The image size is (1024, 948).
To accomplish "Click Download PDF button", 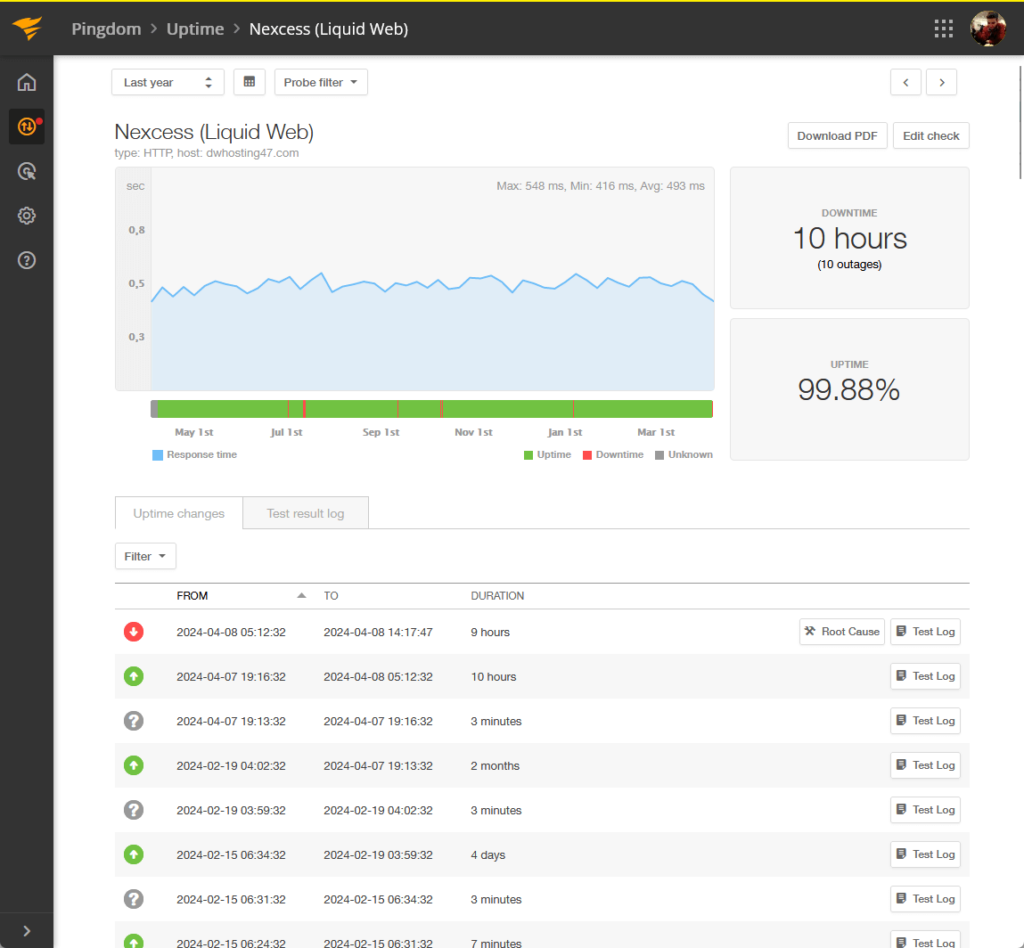I will pyautogui.click(x=837, y=136).
